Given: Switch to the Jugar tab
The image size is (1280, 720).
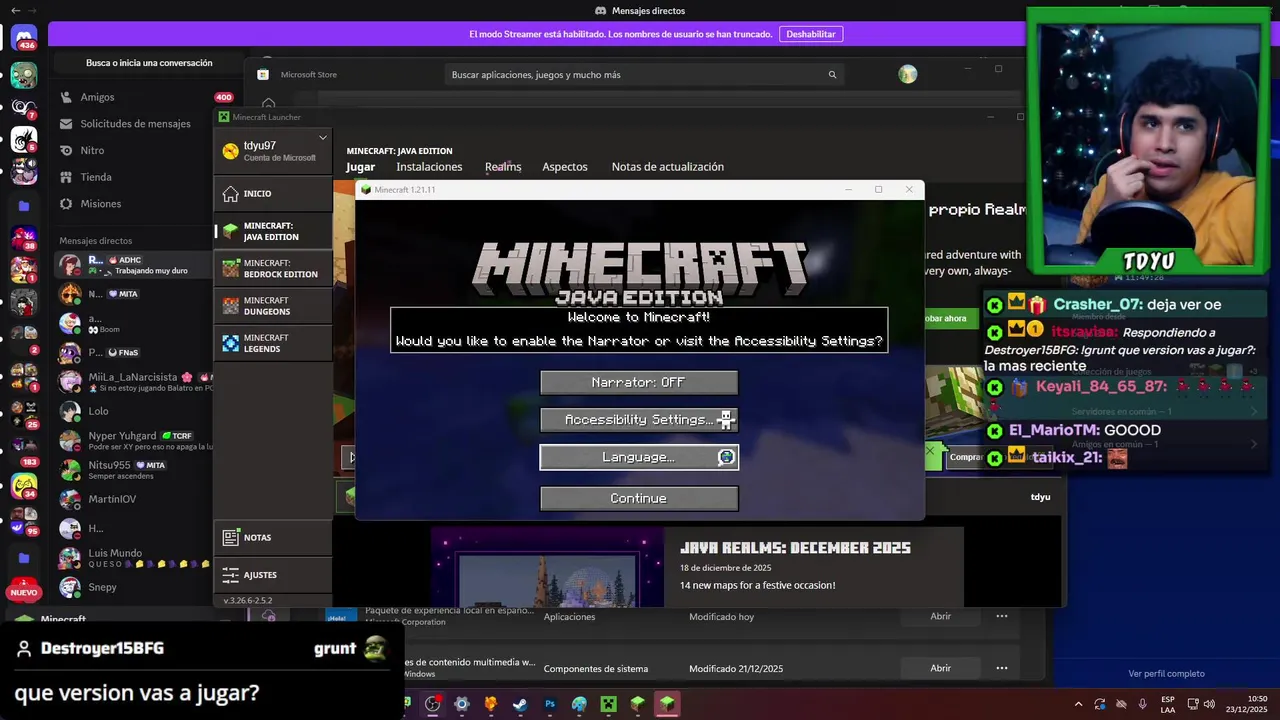Looking at the screenshot, I should pos(360,167).
